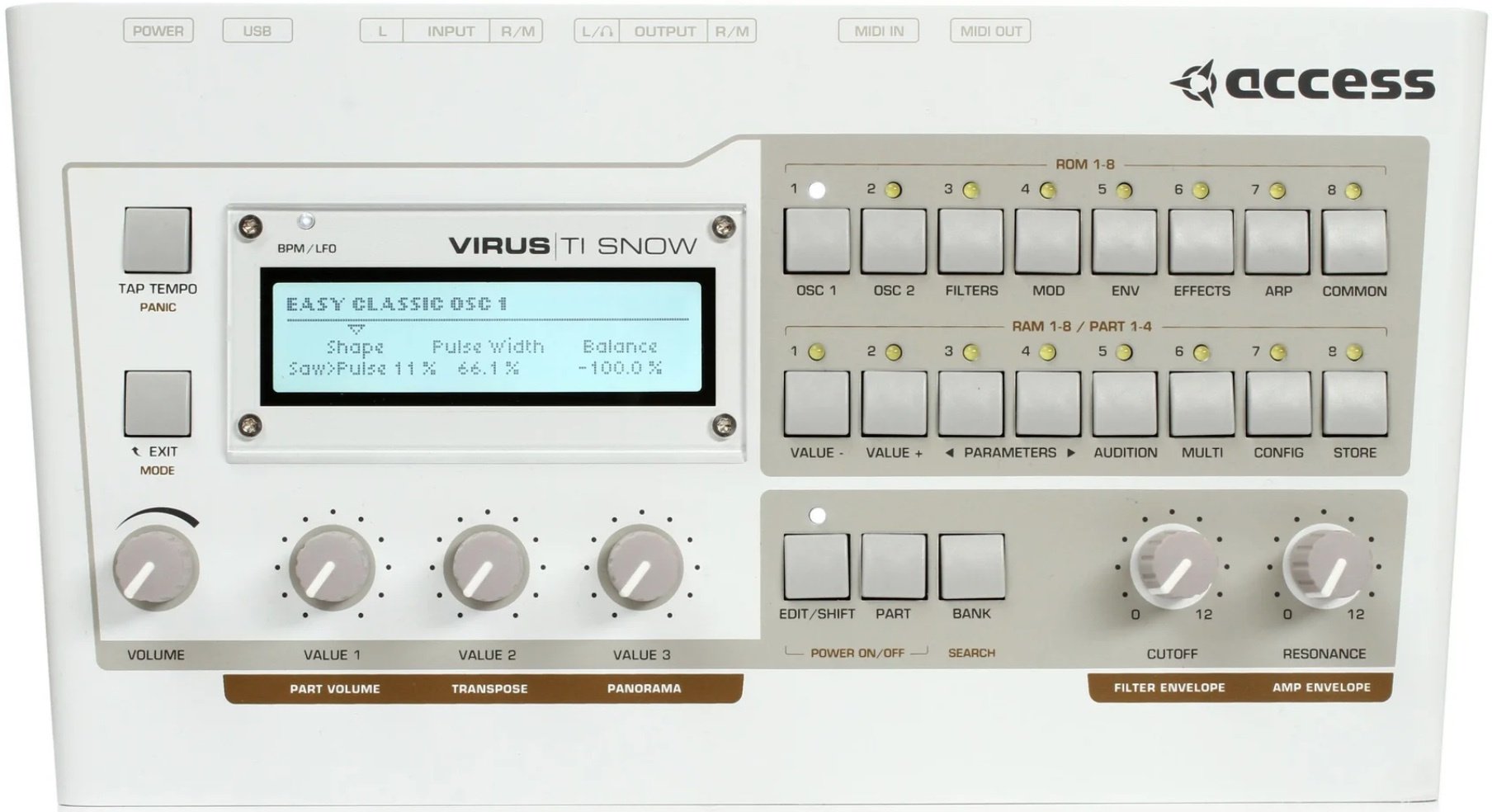The image size is (1492, 812).
Task: Click the FILTER ENVELOPE label
Action: (x=1169, y=687)
